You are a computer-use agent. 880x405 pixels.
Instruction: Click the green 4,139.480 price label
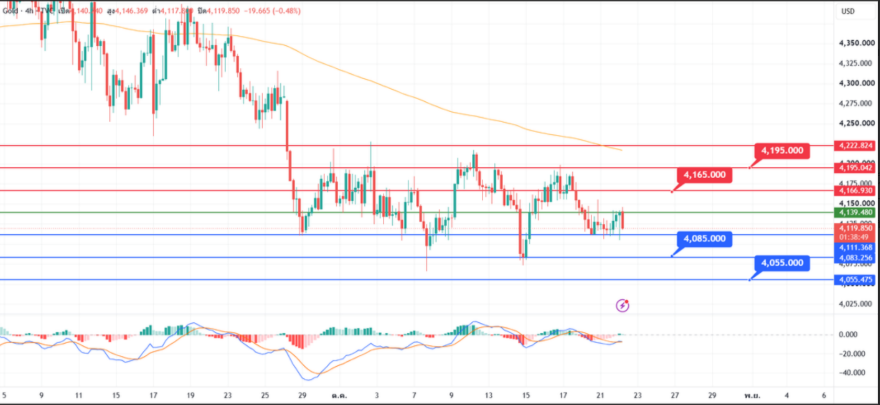click(854, 213)
